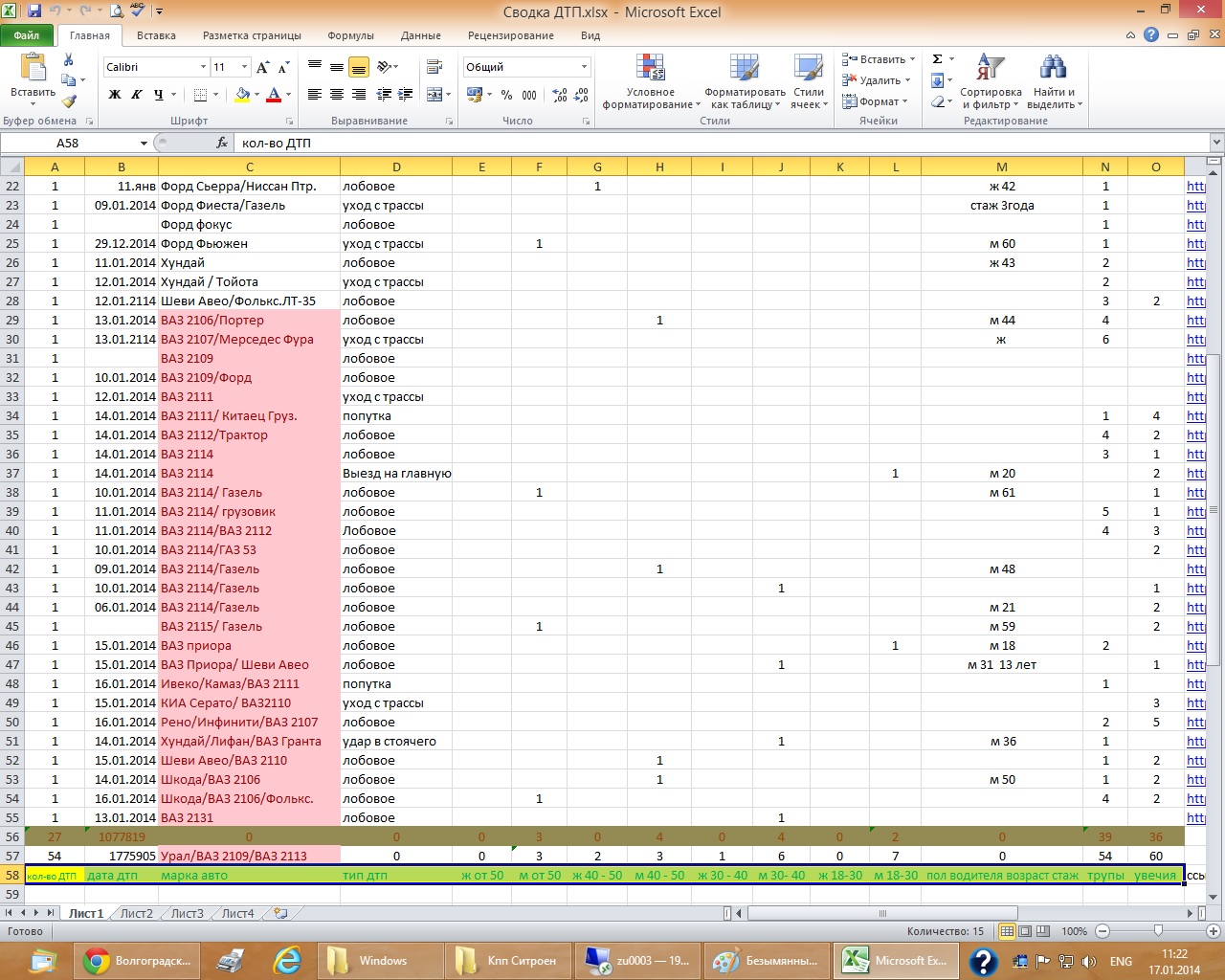Switch to sheet tab Лист2
The image size is (1225, 980).
pyautogui.click(x=136, y=914)
